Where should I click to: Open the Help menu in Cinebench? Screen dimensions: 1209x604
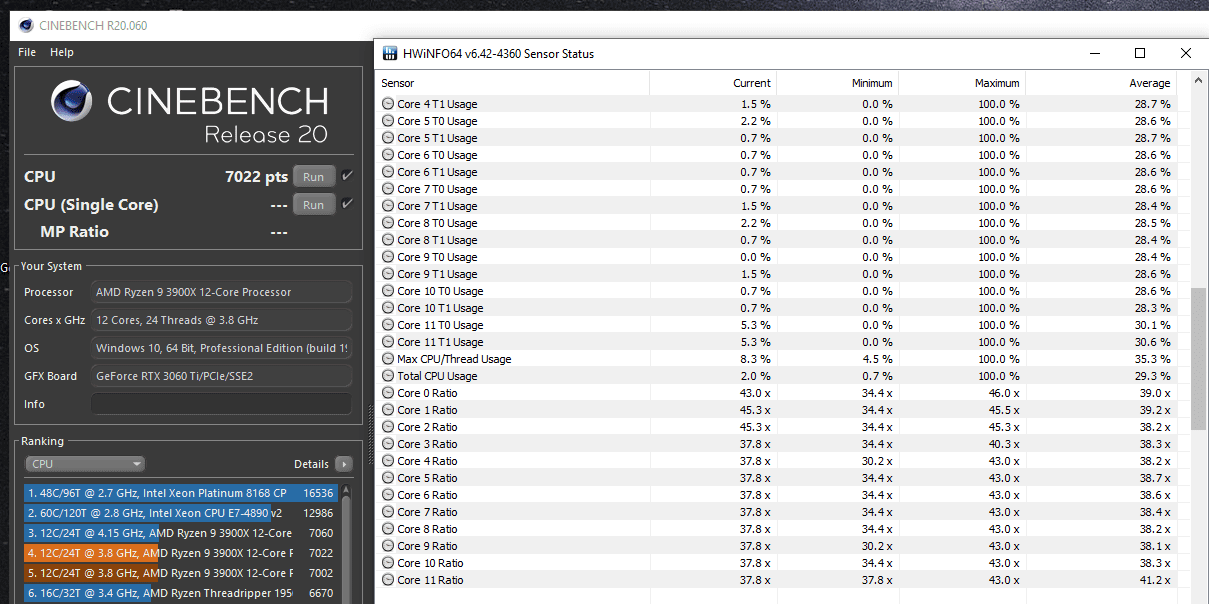click(62, 52)
